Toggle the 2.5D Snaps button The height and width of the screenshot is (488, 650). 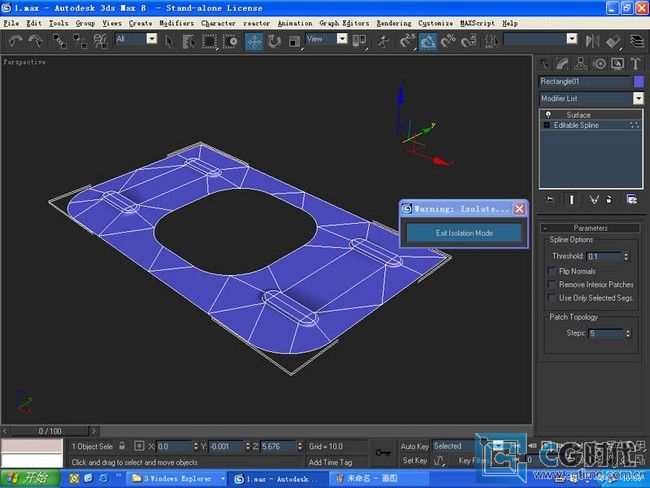407,41
